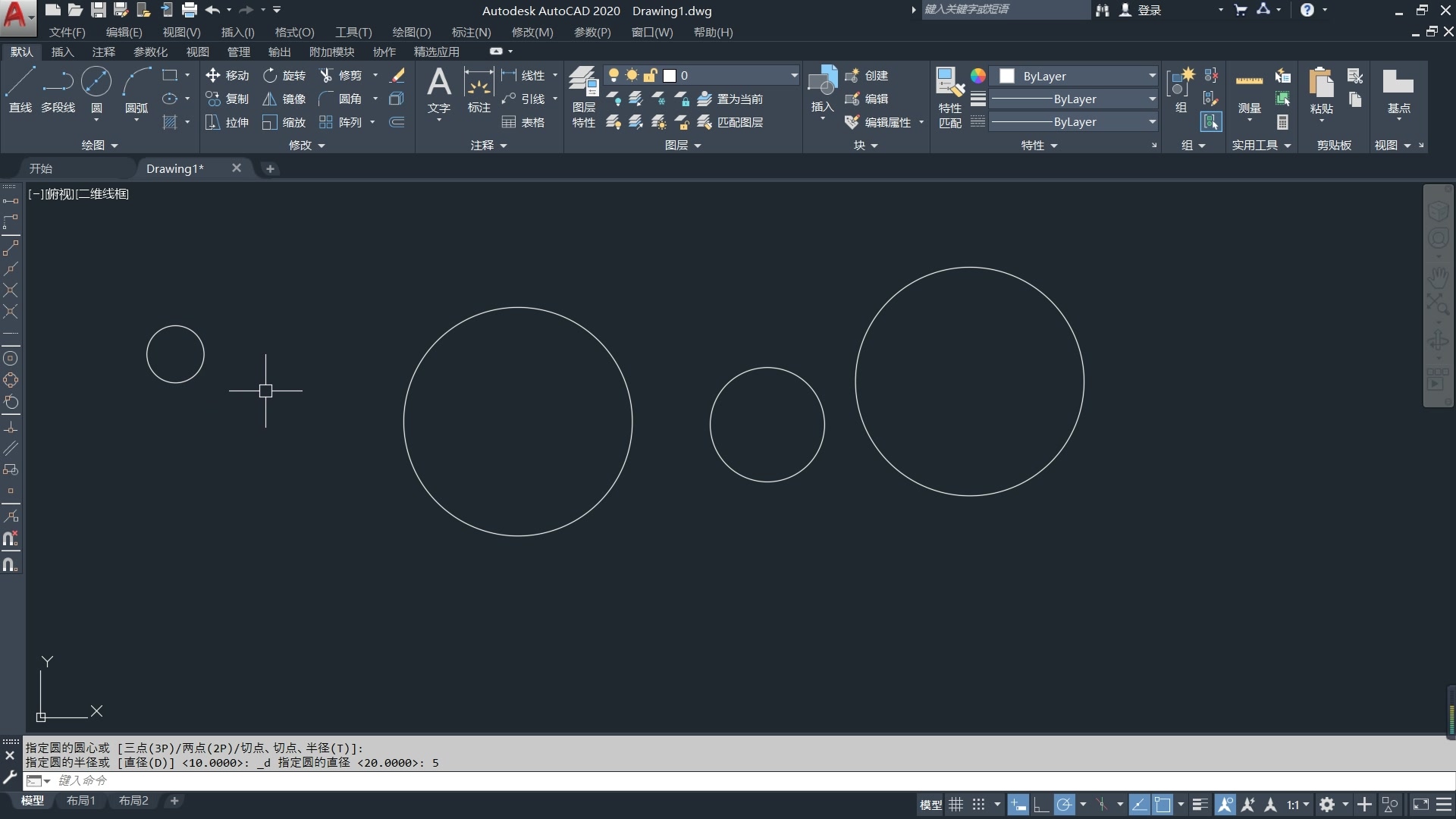Viewport: 1456px width, 819px height.
Task: Click the Mirror (镜像) tool
Action: click(284, 99)
